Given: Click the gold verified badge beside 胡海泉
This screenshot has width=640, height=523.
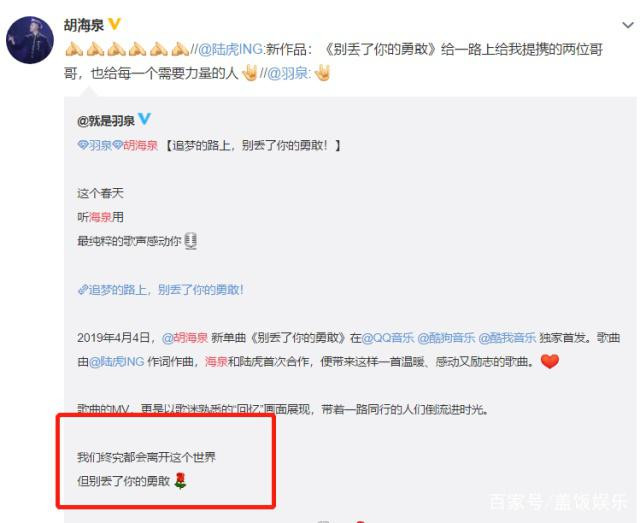Looking at the screenshot, I should click(115, 24).
